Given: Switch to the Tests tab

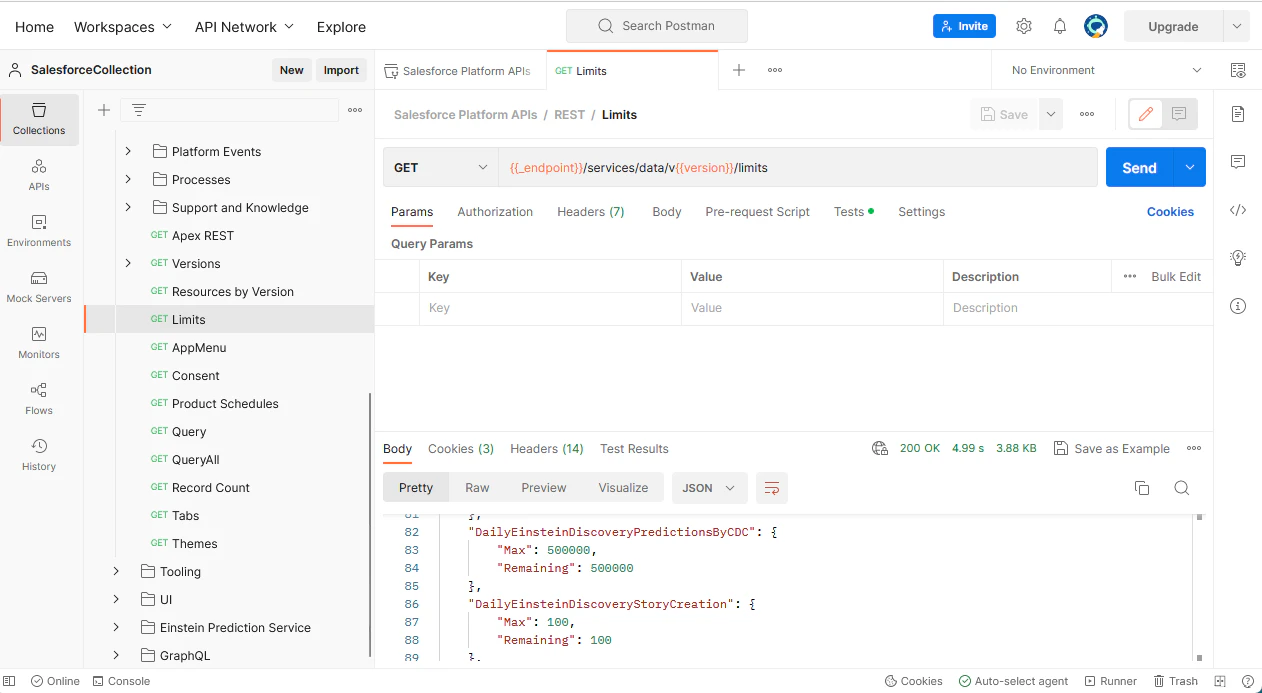Looking at the screenshot, I should (853, 212).
